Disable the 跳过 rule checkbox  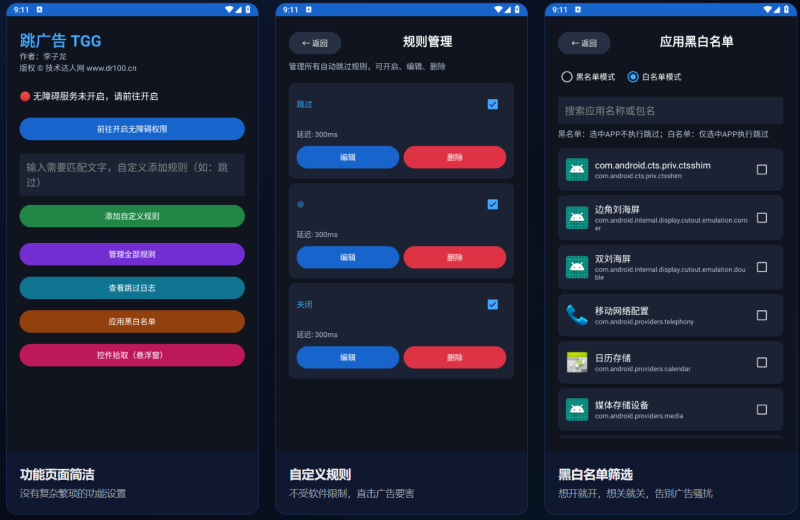point(492,104)
